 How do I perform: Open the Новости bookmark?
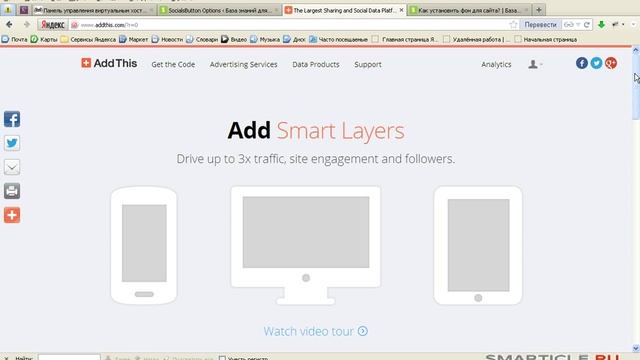pyautogui.click(x=167, y=40)
